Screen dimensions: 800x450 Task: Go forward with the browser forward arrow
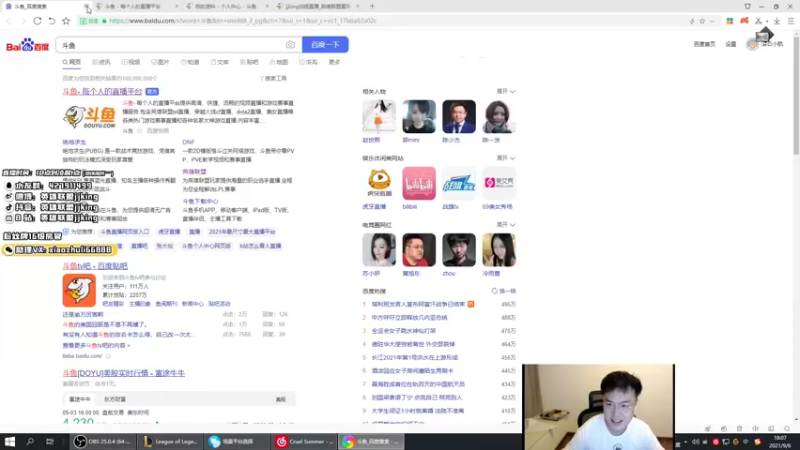point(23,21)
